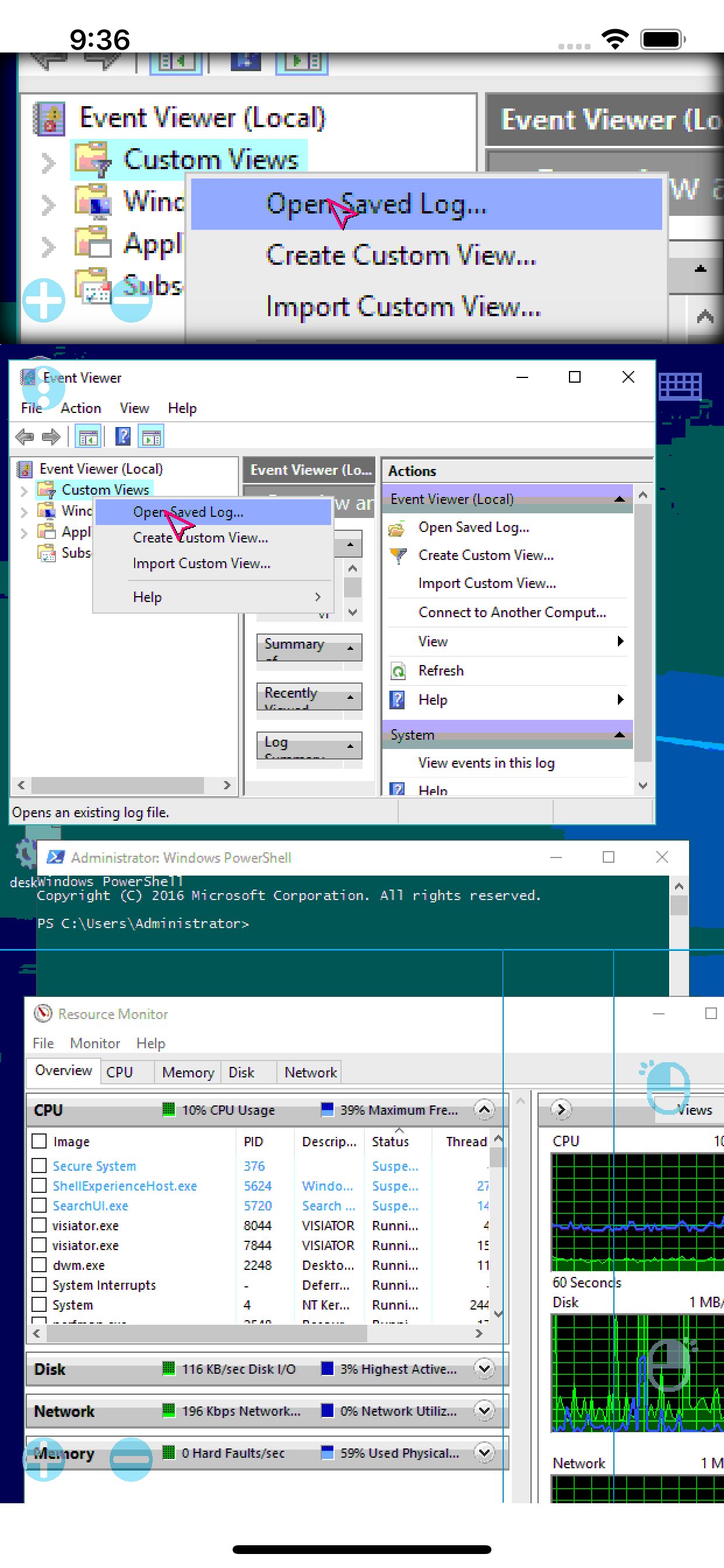Click the gear icon left of PowerShell window
This screenshot has width=724, height=1568.
click(26, 853)
